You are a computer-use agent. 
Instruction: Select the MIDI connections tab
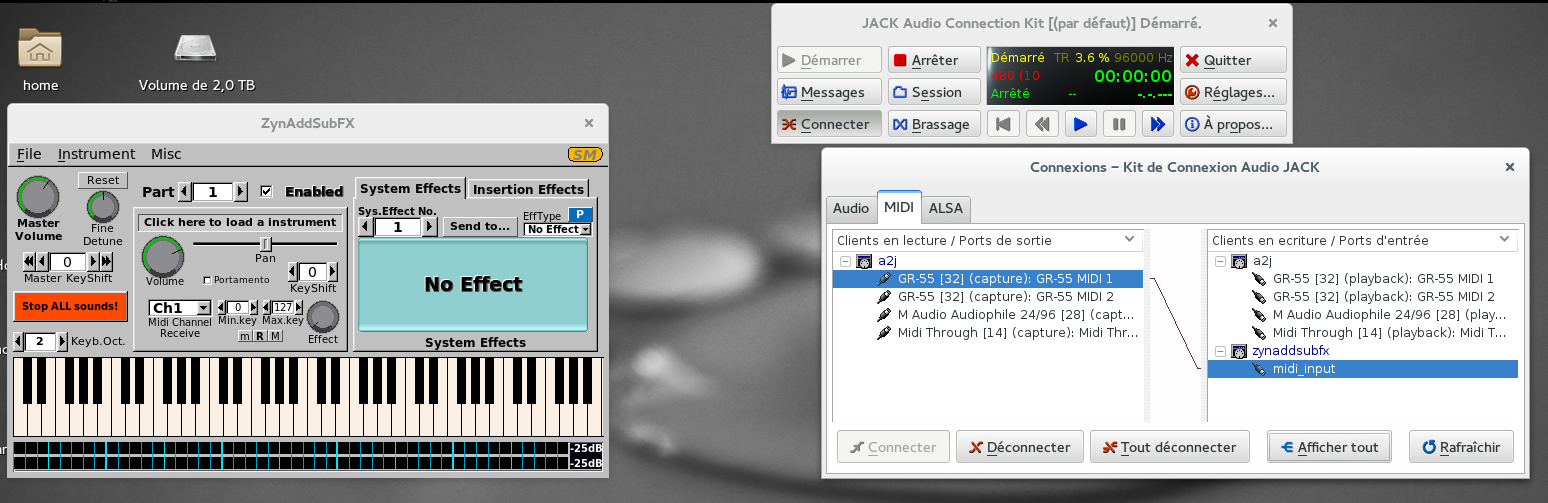point(899,207)
